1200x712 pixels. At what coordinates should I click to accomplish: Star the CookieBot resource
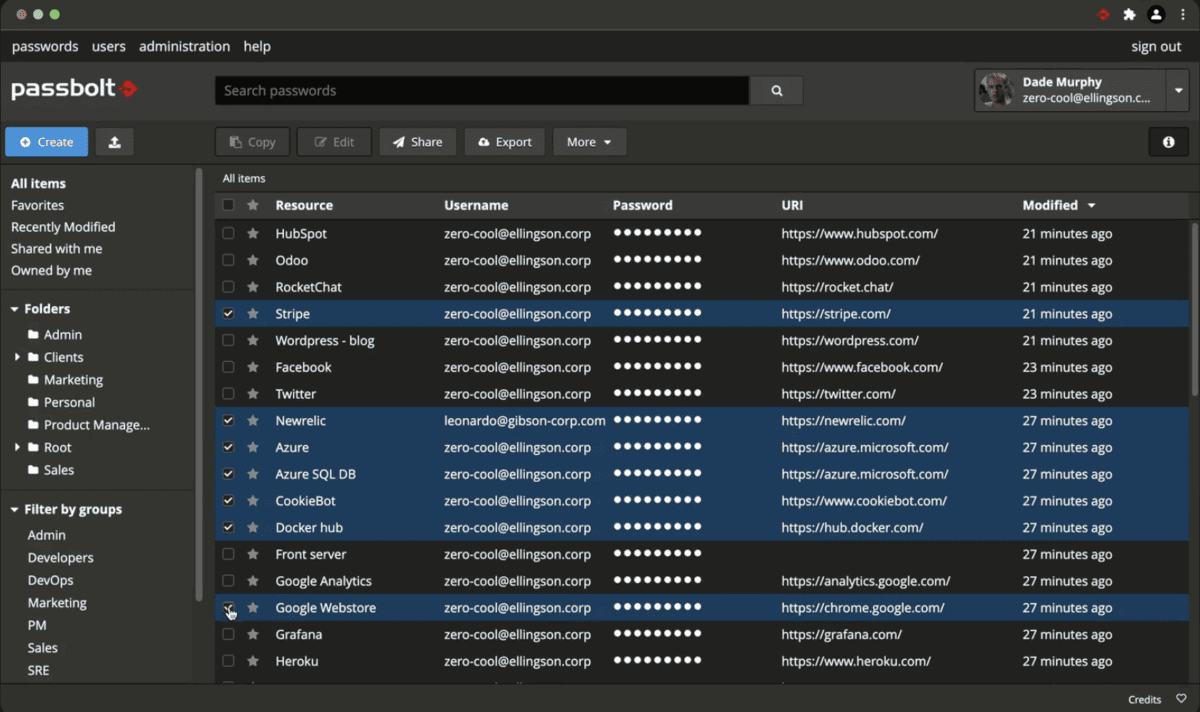(x=253, y=500)
